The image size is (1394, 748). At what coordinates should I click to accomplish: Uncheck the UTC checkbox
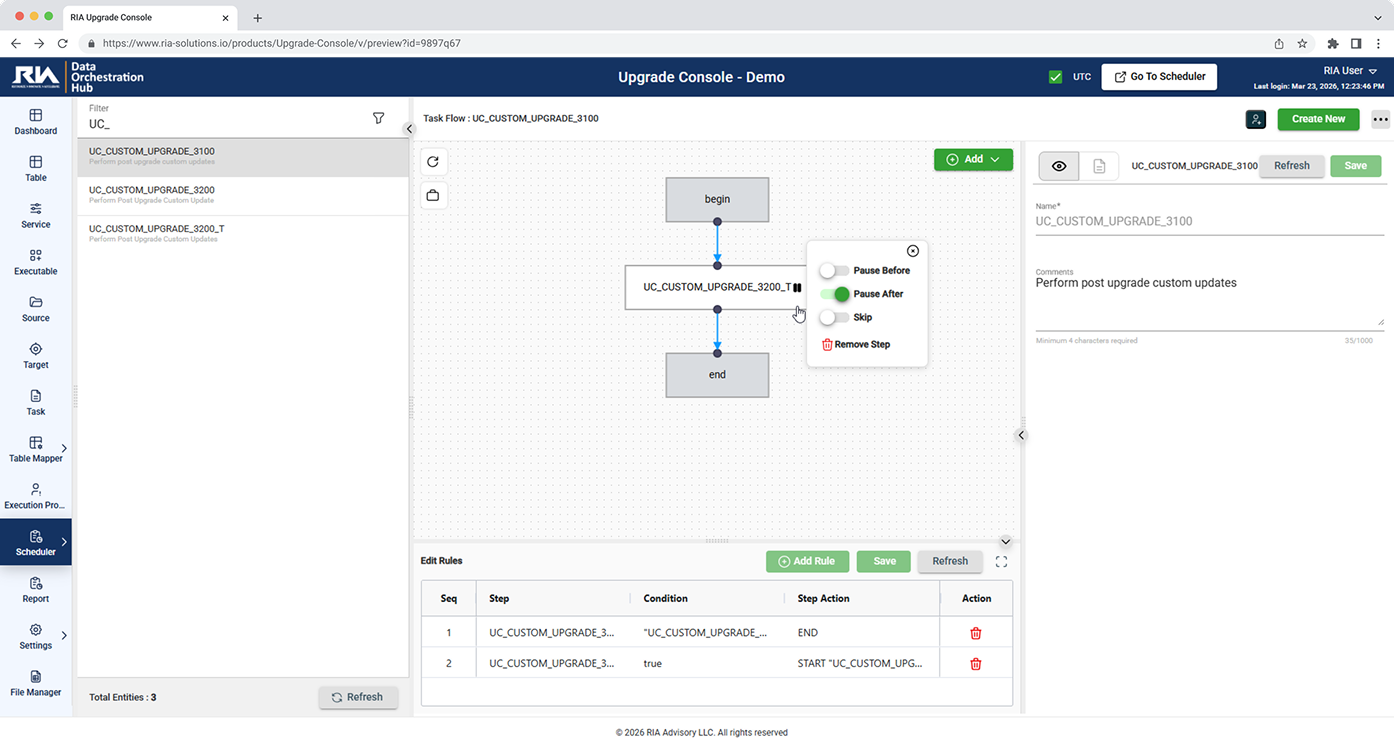(x=1055, y=77)
